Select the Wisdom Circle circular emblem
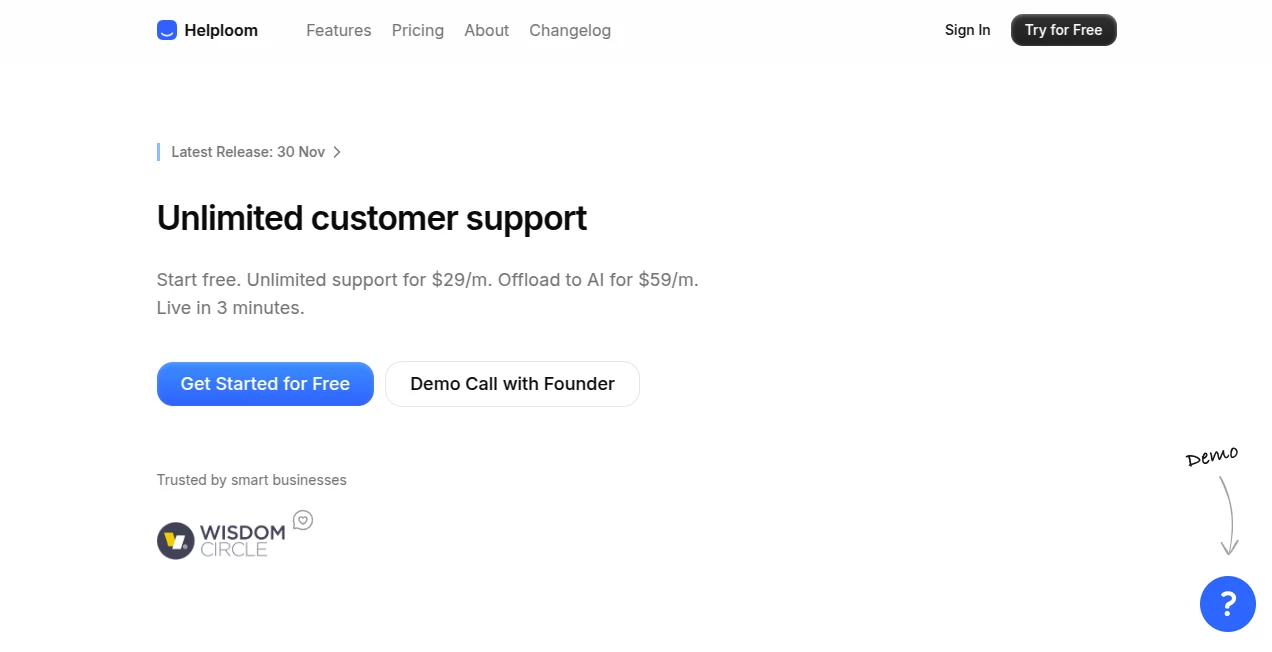 (174, 540)
